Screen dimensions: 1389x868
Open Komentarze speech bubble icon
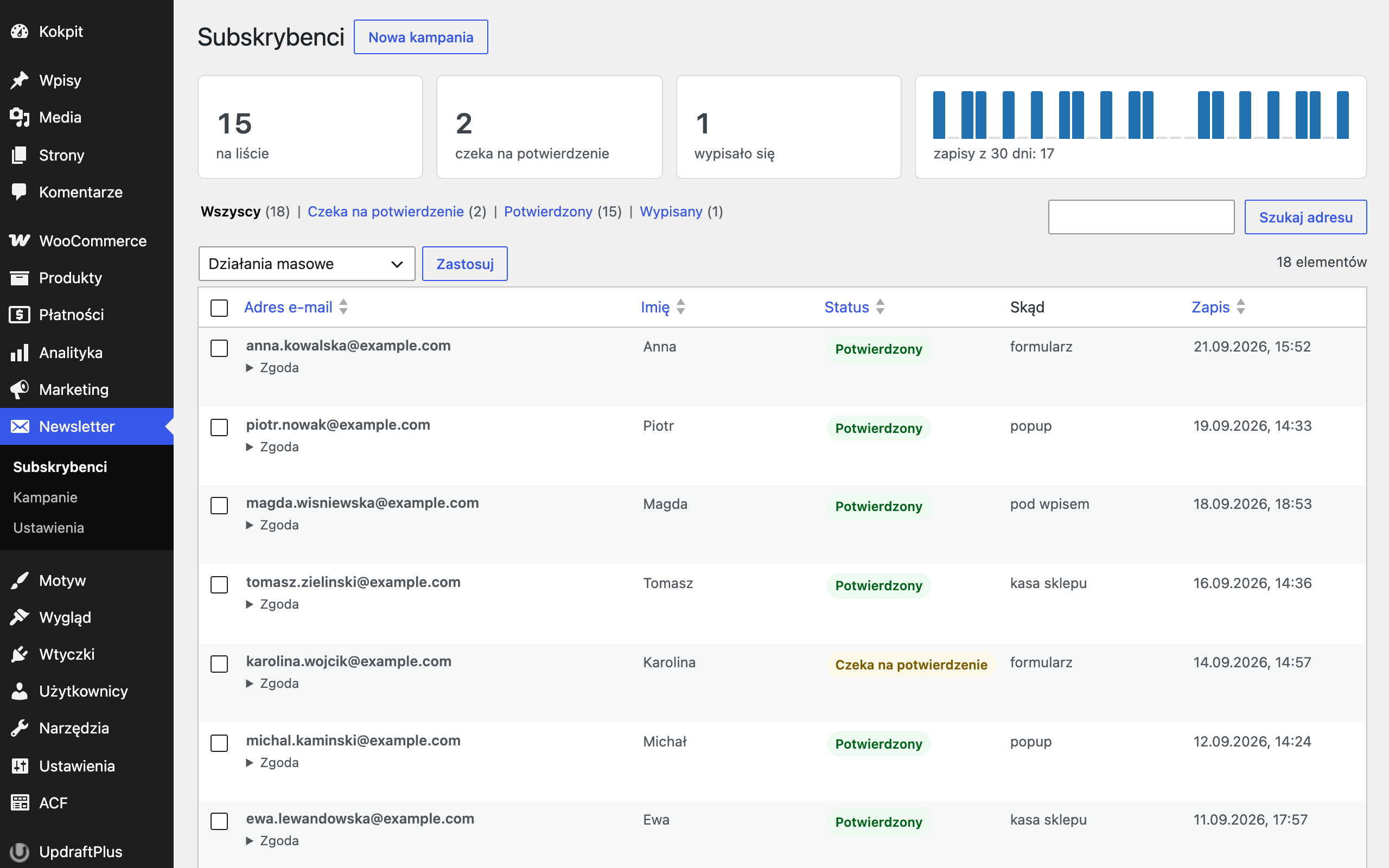click(20, 192)
